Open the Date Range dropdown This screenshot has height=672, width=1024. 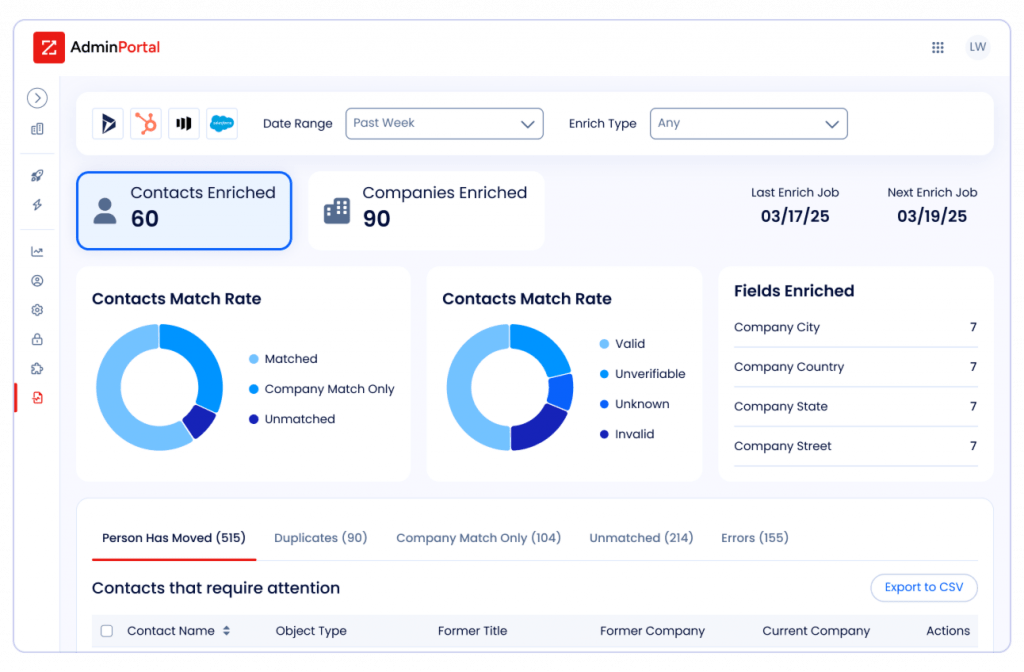click(444, 124)
